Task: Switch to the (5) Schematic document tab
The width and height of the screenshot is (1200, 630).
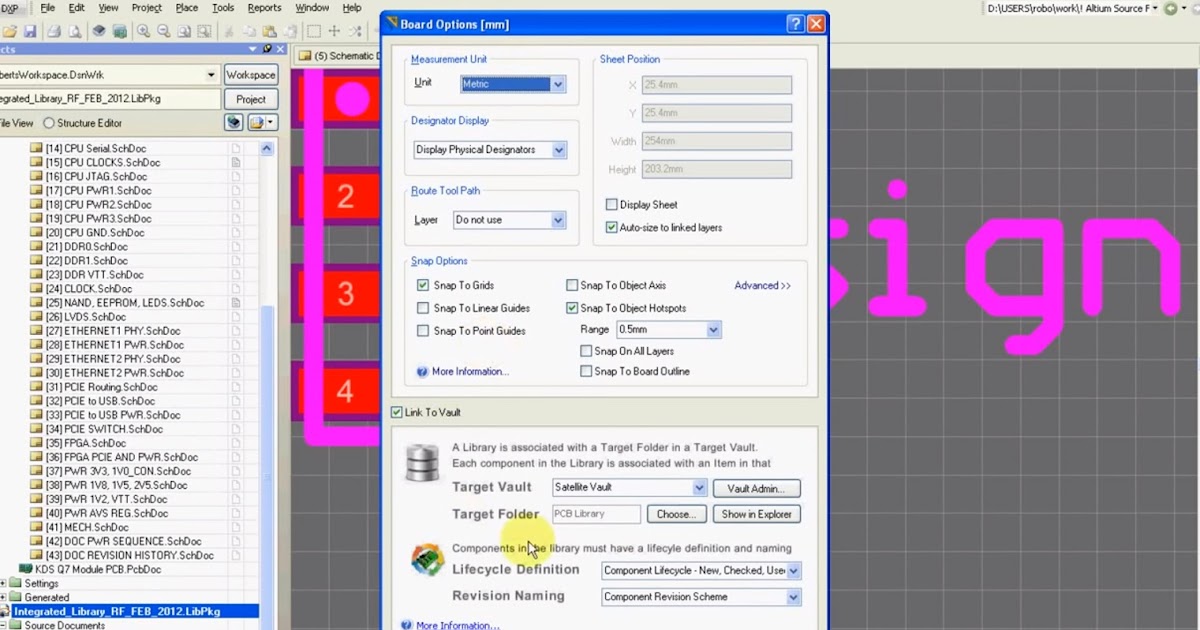Action: (x=337, y=56)
